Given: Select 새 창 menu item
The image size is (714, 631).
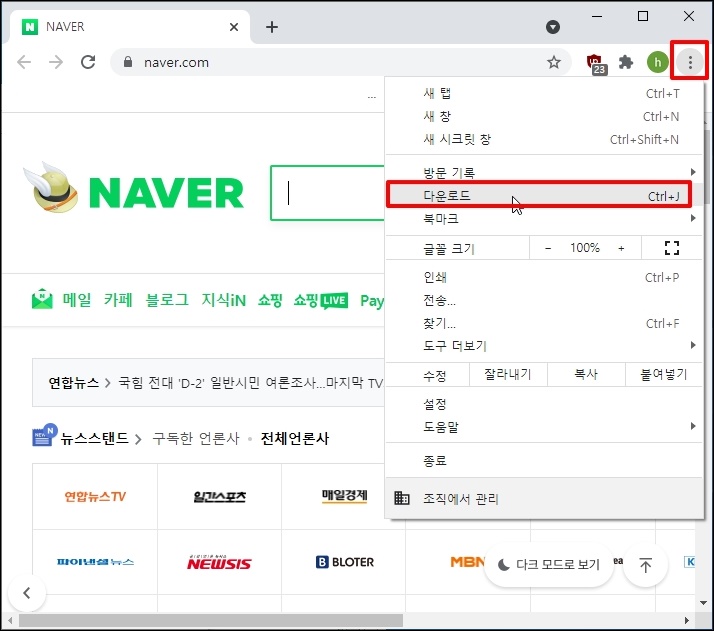Looking at the screenshot, I should [544, 117].
